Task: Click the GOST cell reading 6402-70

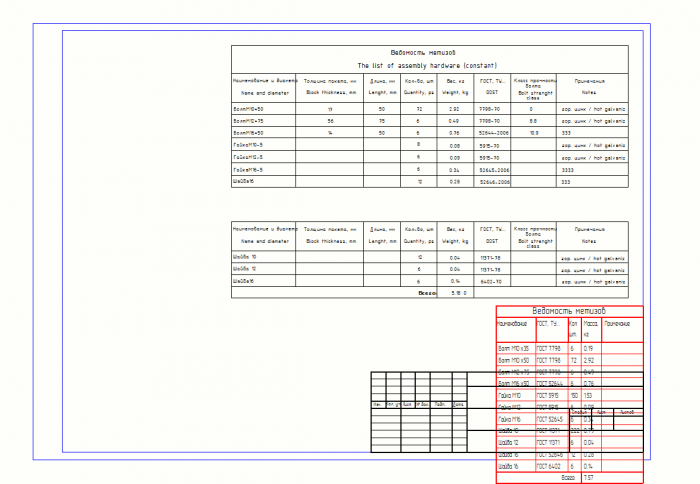Action: click(491, 282)
